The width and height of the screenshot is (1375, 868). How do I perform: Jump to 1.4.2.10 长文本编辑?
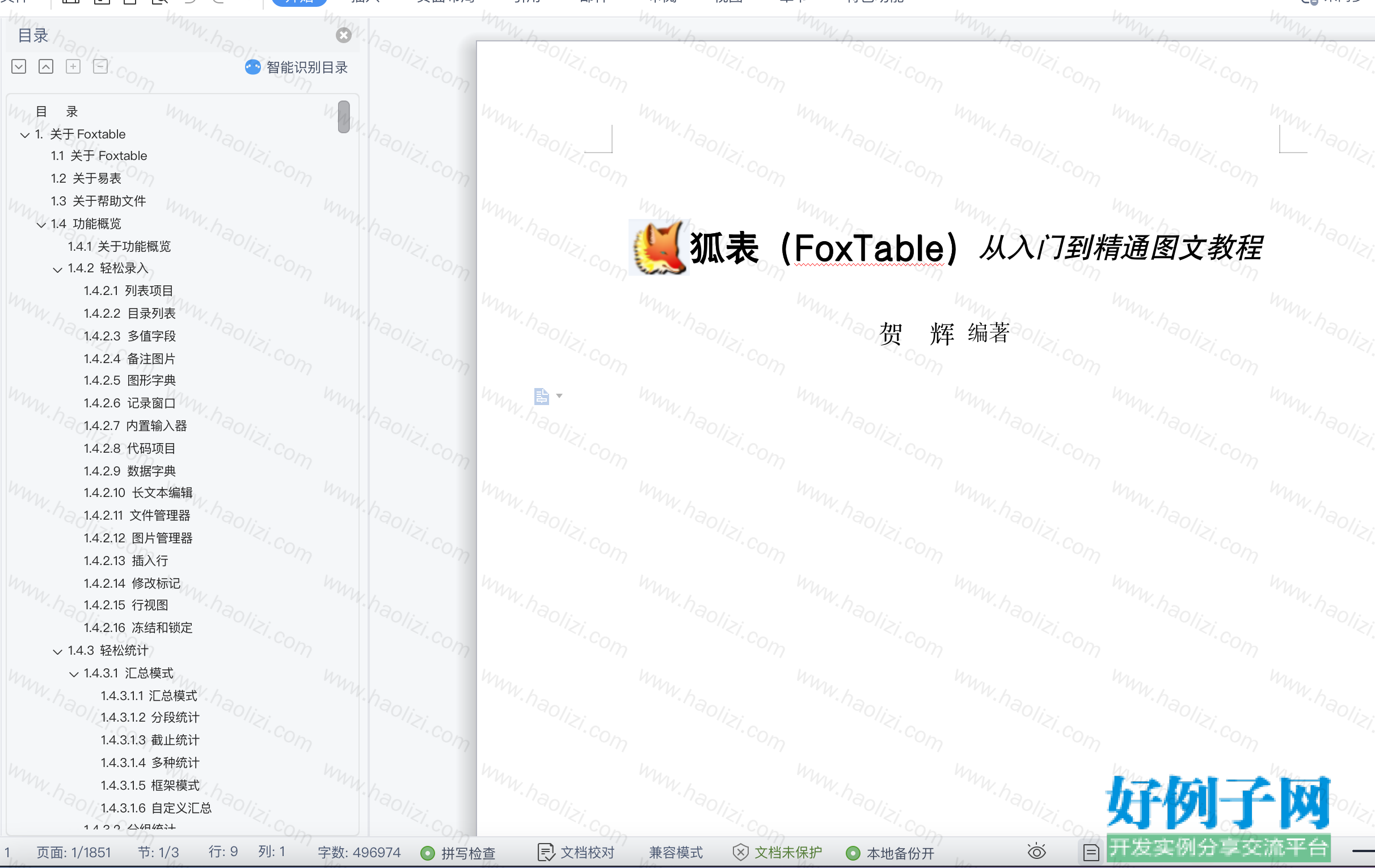[x=138, y=493]
